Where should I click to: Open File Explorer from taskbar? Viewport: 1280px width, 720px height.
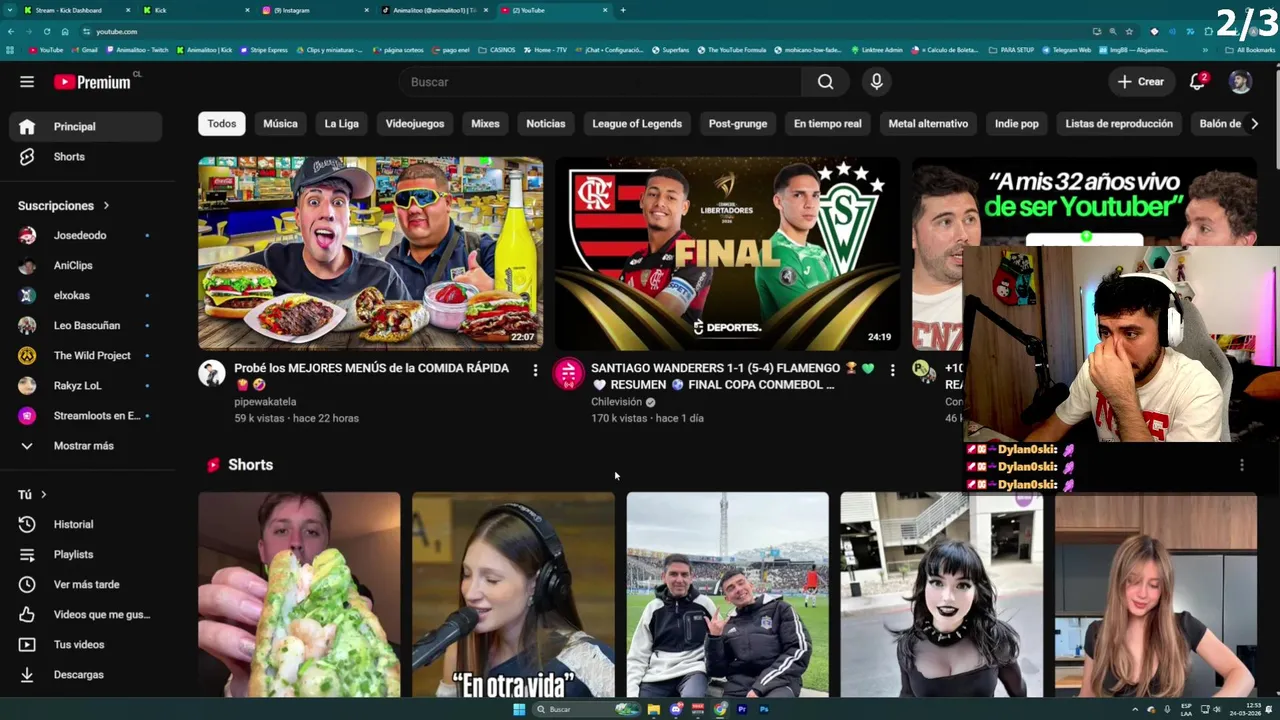pos(654,710)
